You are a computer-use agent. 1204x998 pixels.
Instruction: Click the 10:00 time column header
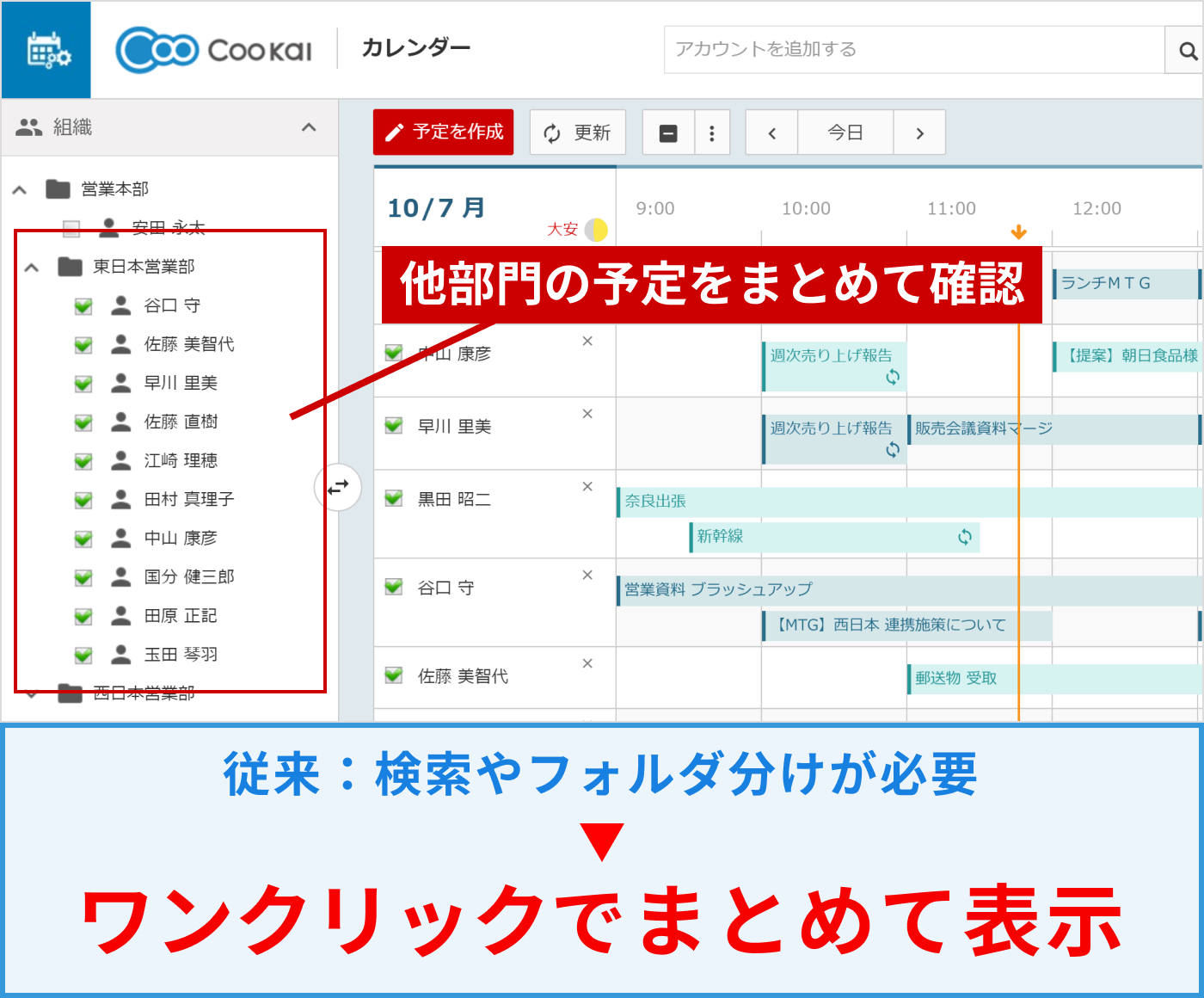coord(806,209)
